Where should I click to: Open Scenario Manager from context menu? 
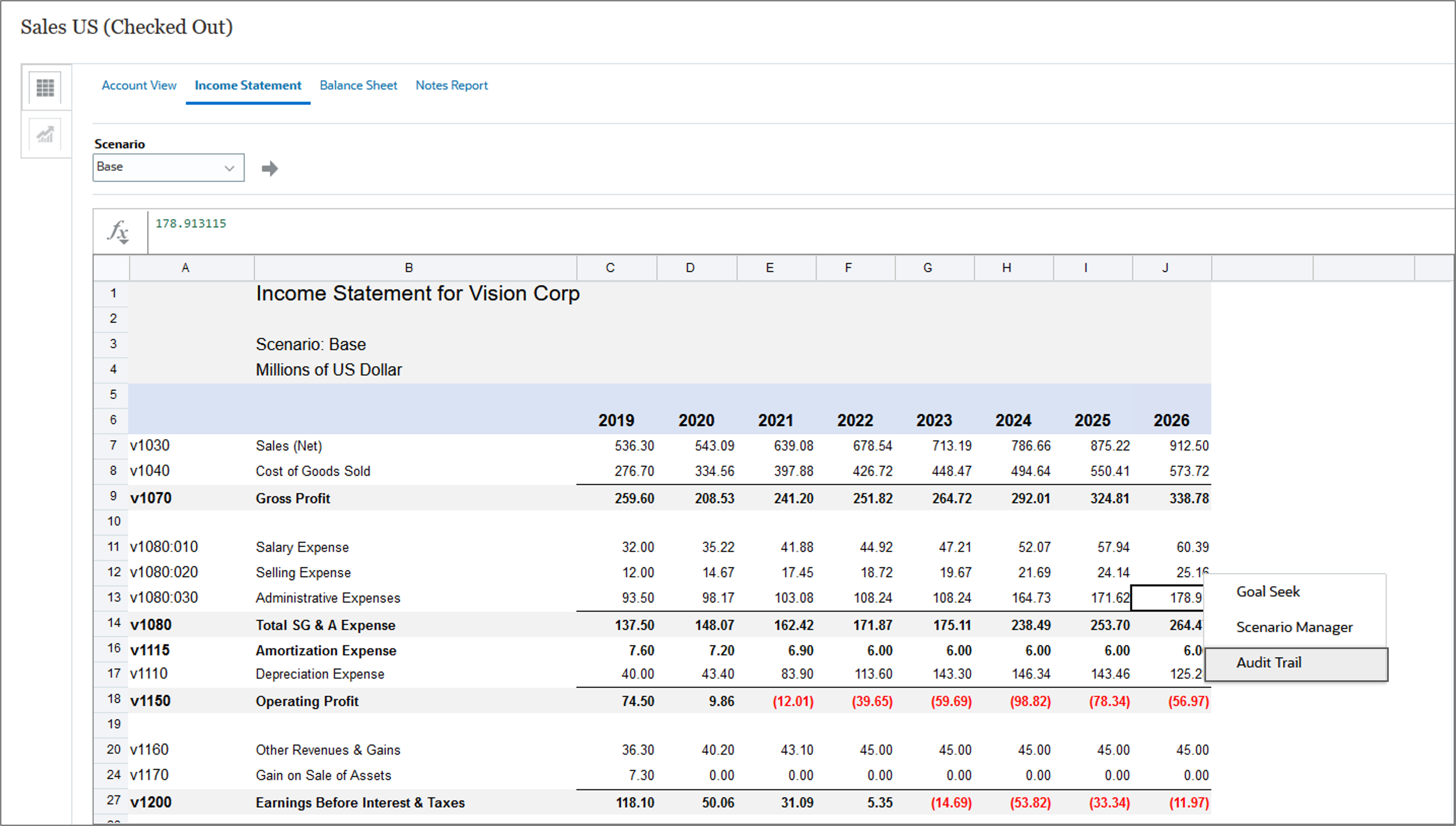[1294, 627]
